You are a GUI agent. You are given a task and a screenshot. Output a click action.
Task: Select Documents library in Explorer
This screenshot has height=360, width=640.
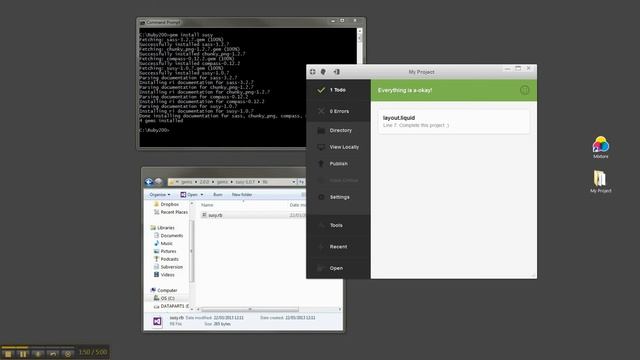coord(168,236)
